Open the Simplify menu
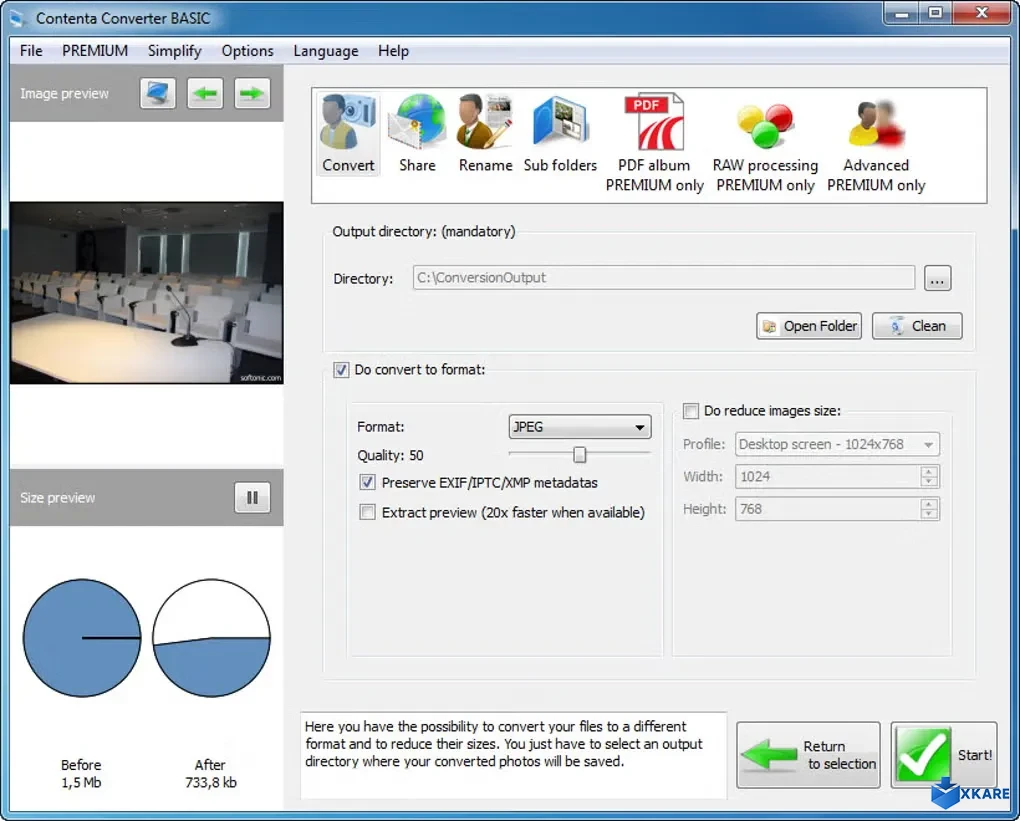This screenshot has height=821, width=1020. point(174,51)
